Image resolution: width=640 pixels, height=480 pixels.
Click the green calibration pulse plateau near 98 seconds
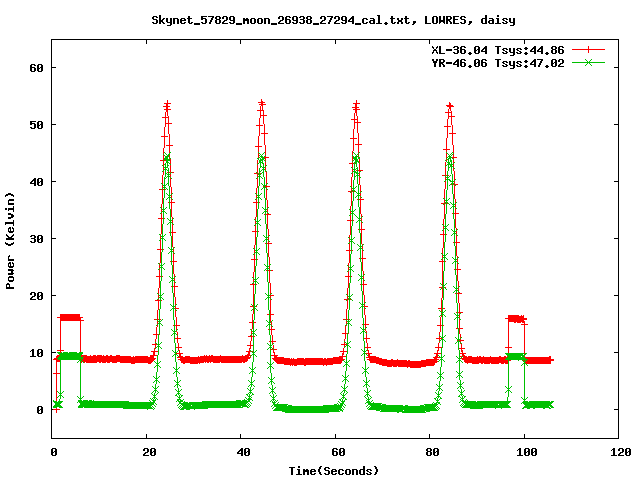(516, 357)
